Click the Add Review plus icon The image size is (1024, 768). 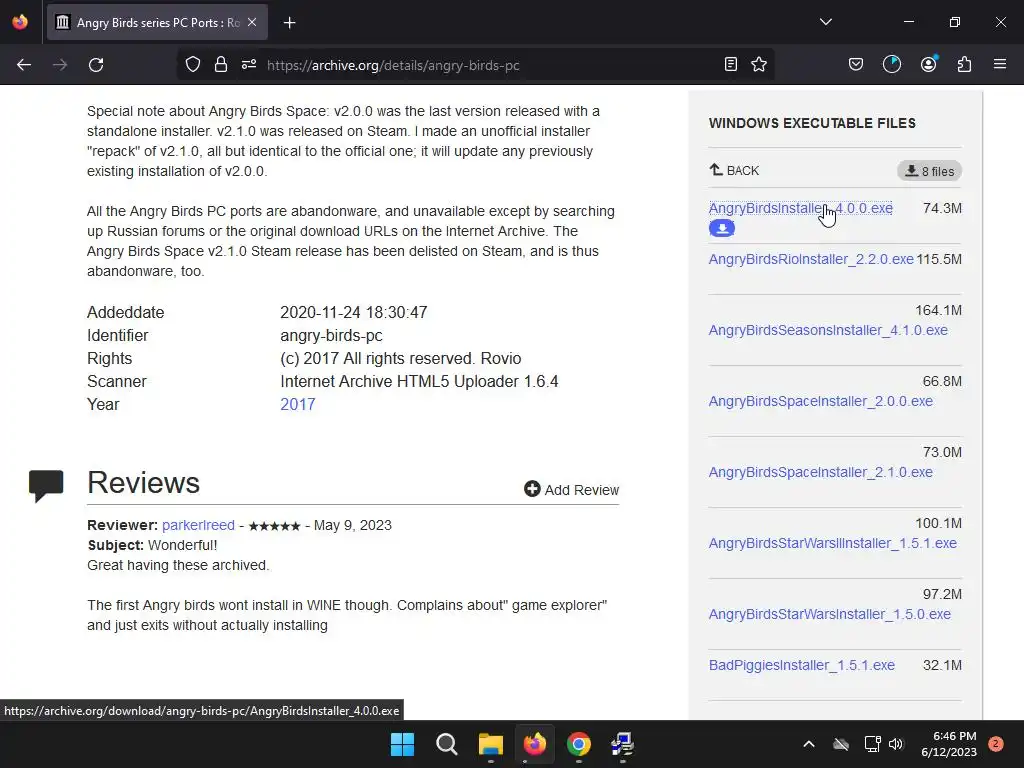point(532,488)
